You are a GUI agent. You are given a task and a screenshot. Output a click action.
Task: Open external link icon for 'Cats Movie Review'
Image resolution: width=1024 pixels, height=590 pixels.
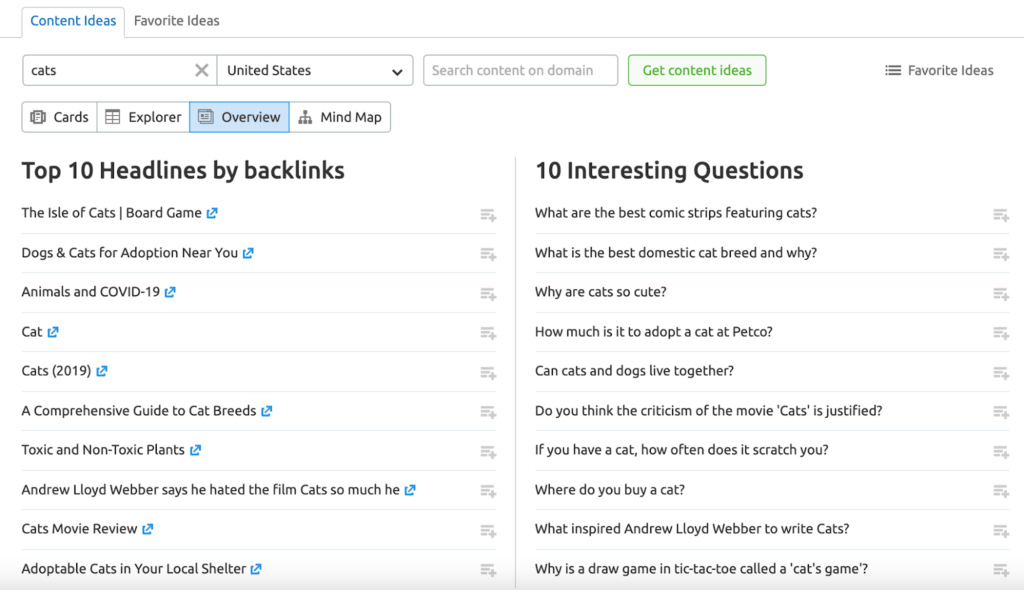coord(148,529)
